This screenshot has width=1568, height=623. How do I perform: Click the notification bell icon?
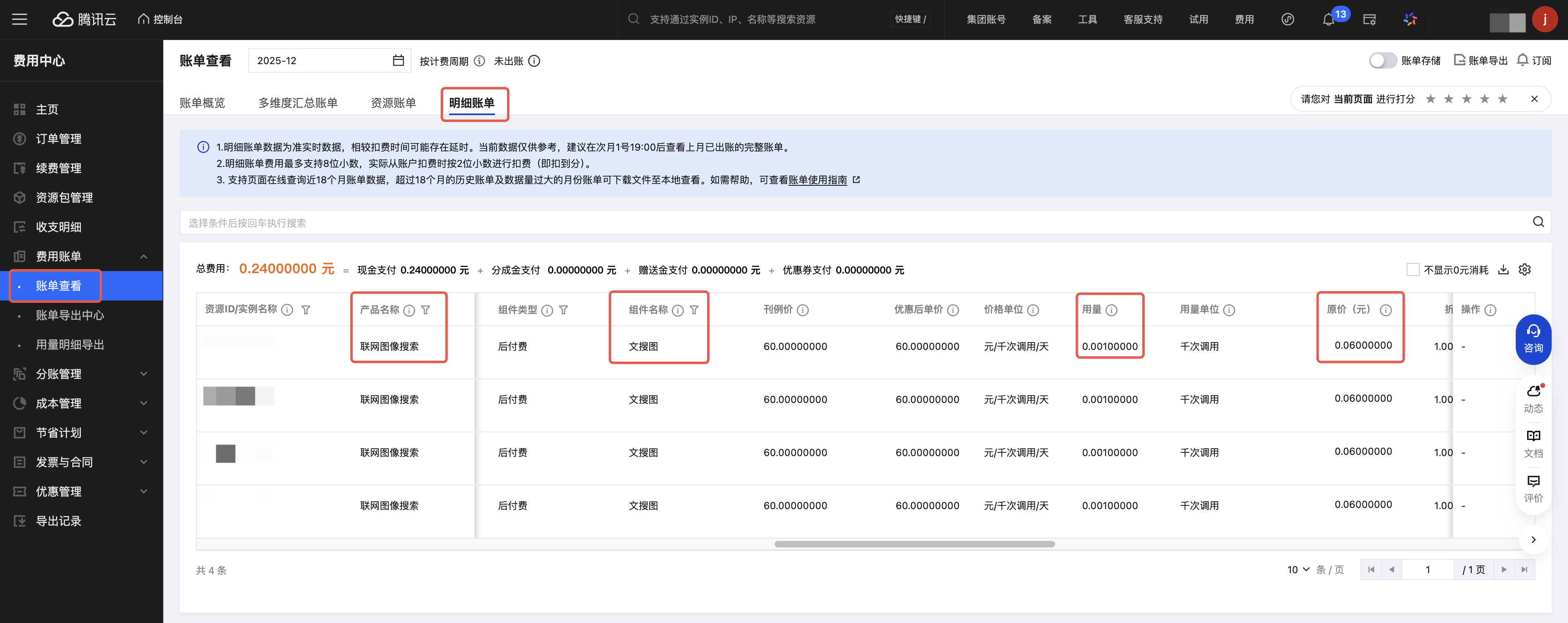(x=1328, y=20)
